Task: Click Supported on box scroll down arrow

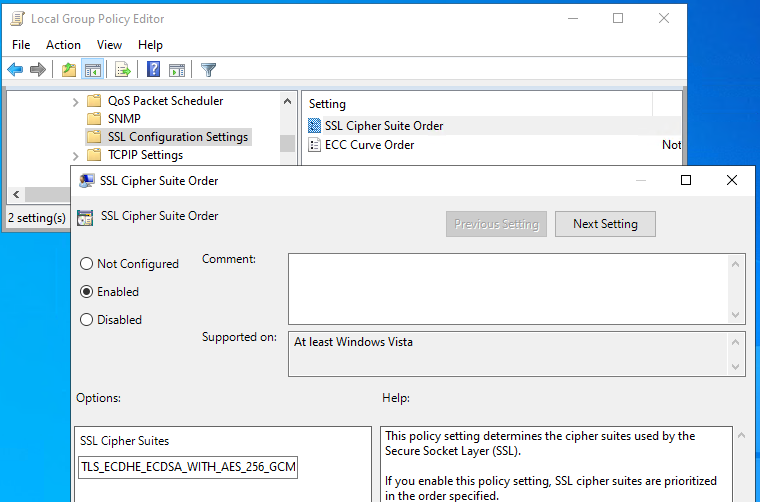Action: click(735, 367)
